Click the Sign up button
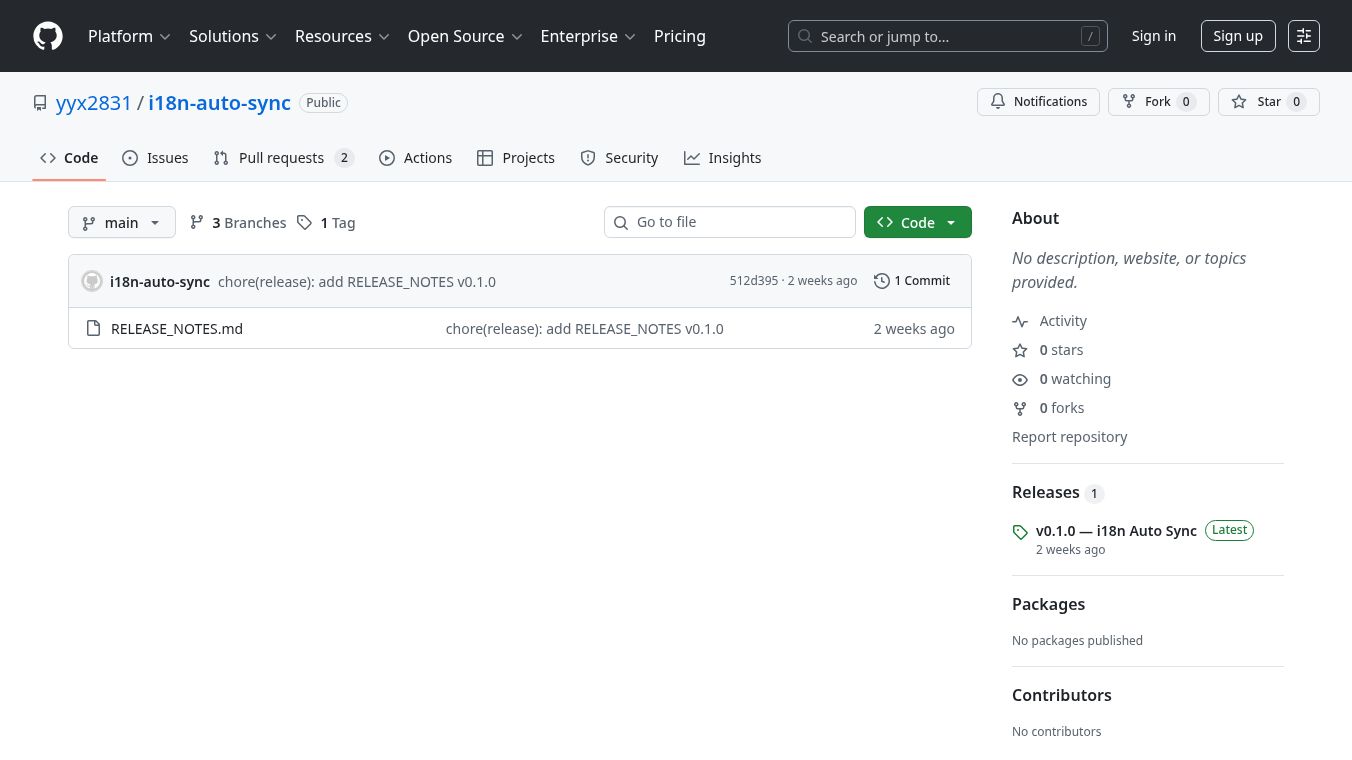The height and width of the screenshot is (760, 1352). [1237, 36]
